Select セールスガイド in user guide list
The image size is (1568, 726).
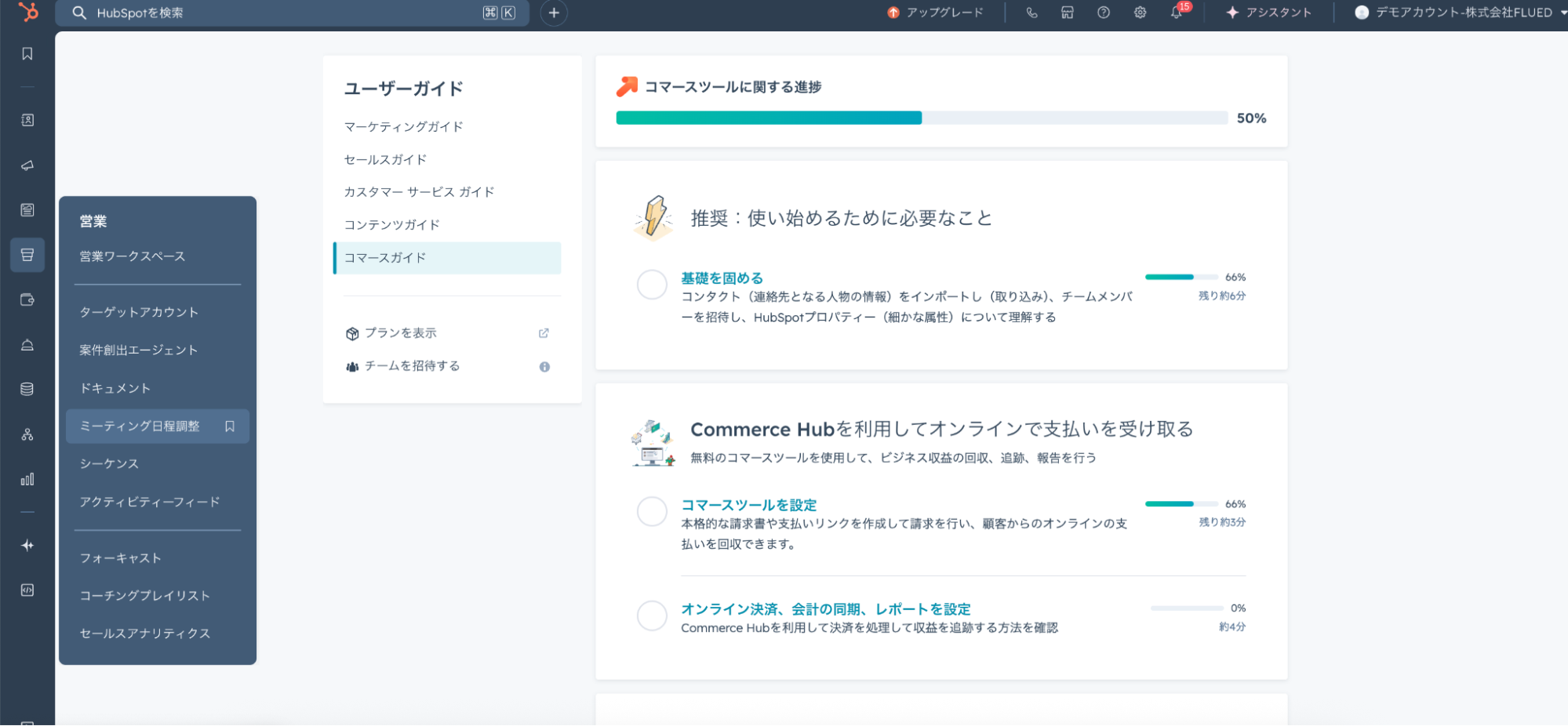[385, 160]
